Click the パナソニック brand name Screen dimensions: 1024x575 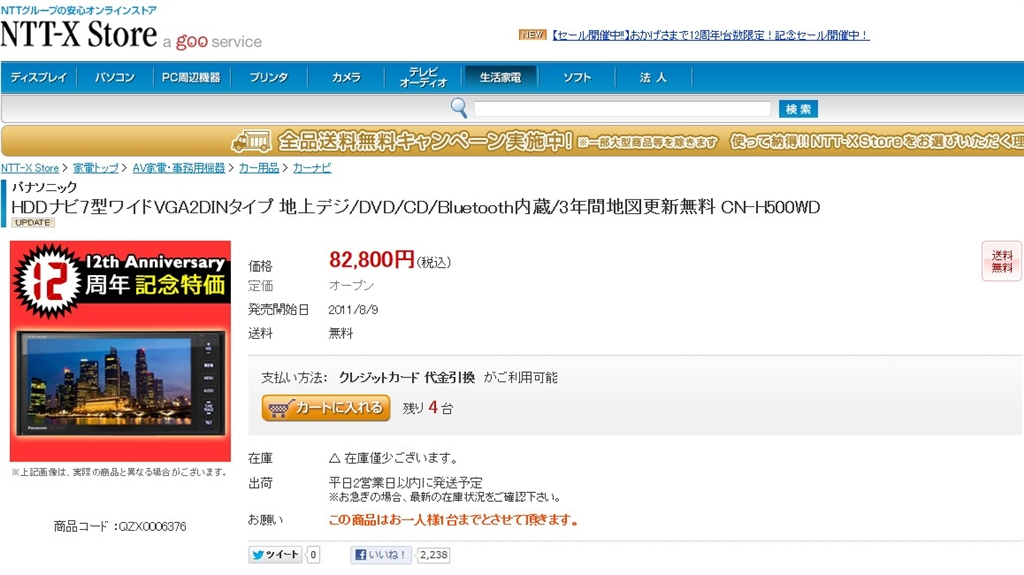tap(44, 187)
